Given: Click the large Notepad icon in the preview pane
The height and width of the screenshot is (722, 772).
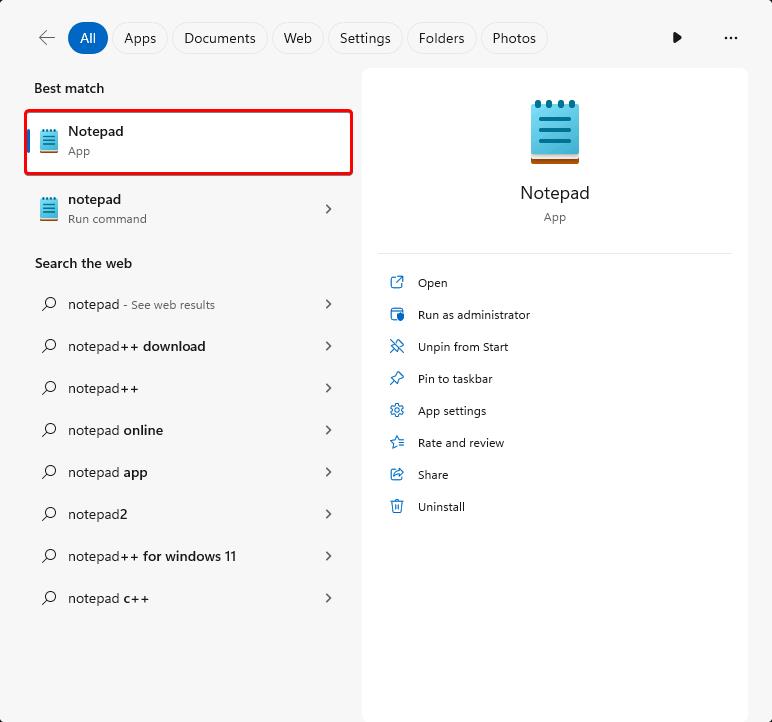Looking at the screenshot, I should 555,132.
